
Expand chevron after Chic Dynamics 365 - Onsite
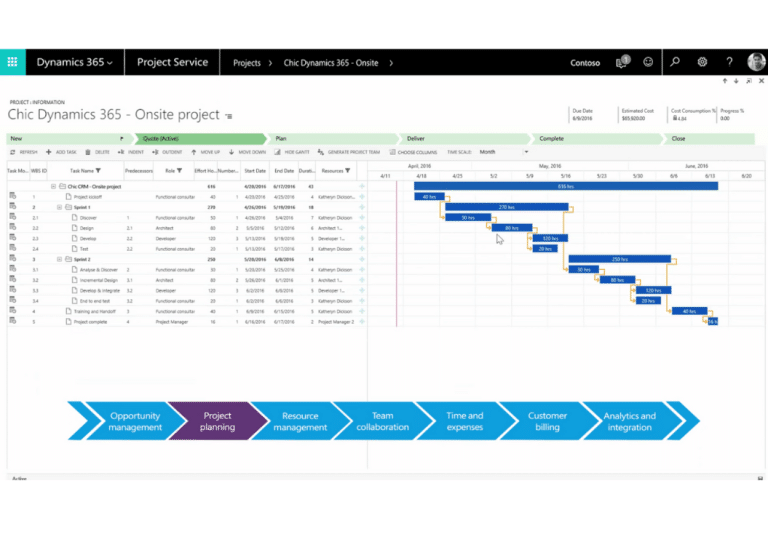point(391,63)
